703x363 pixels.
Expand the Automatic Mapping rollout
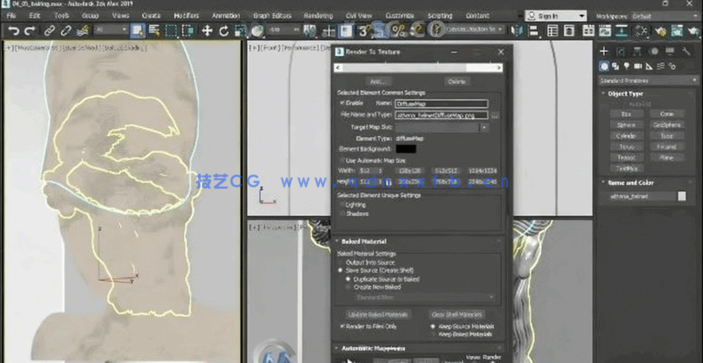[373, 348]
